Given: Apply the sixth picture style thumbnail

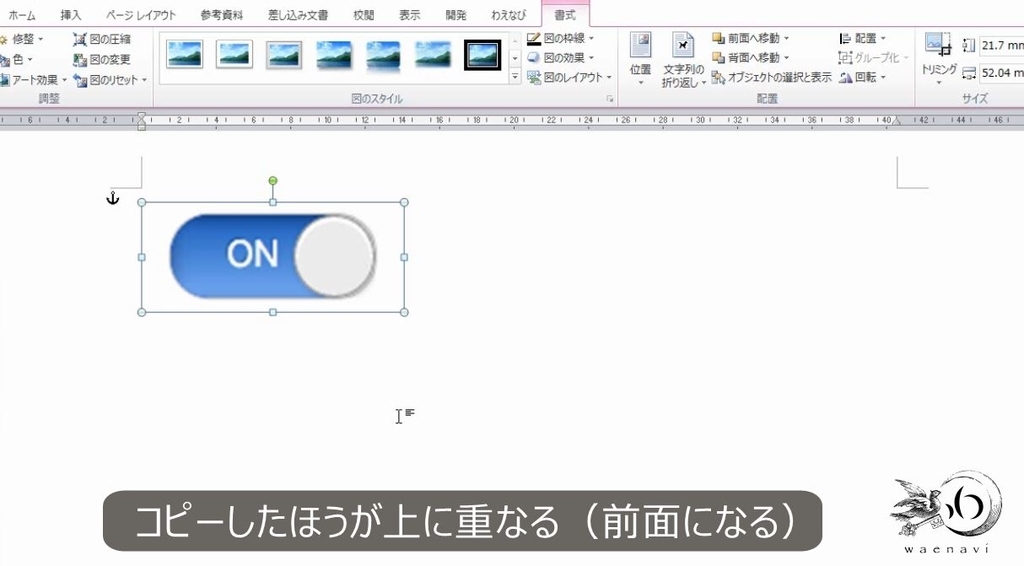Looking at the screenshot, I should point(432,55).
